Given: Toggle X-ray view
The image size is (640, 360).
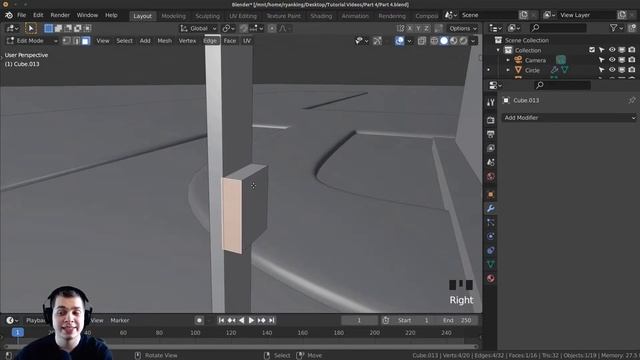Looking at the screenshot, I should coord(422,41).
